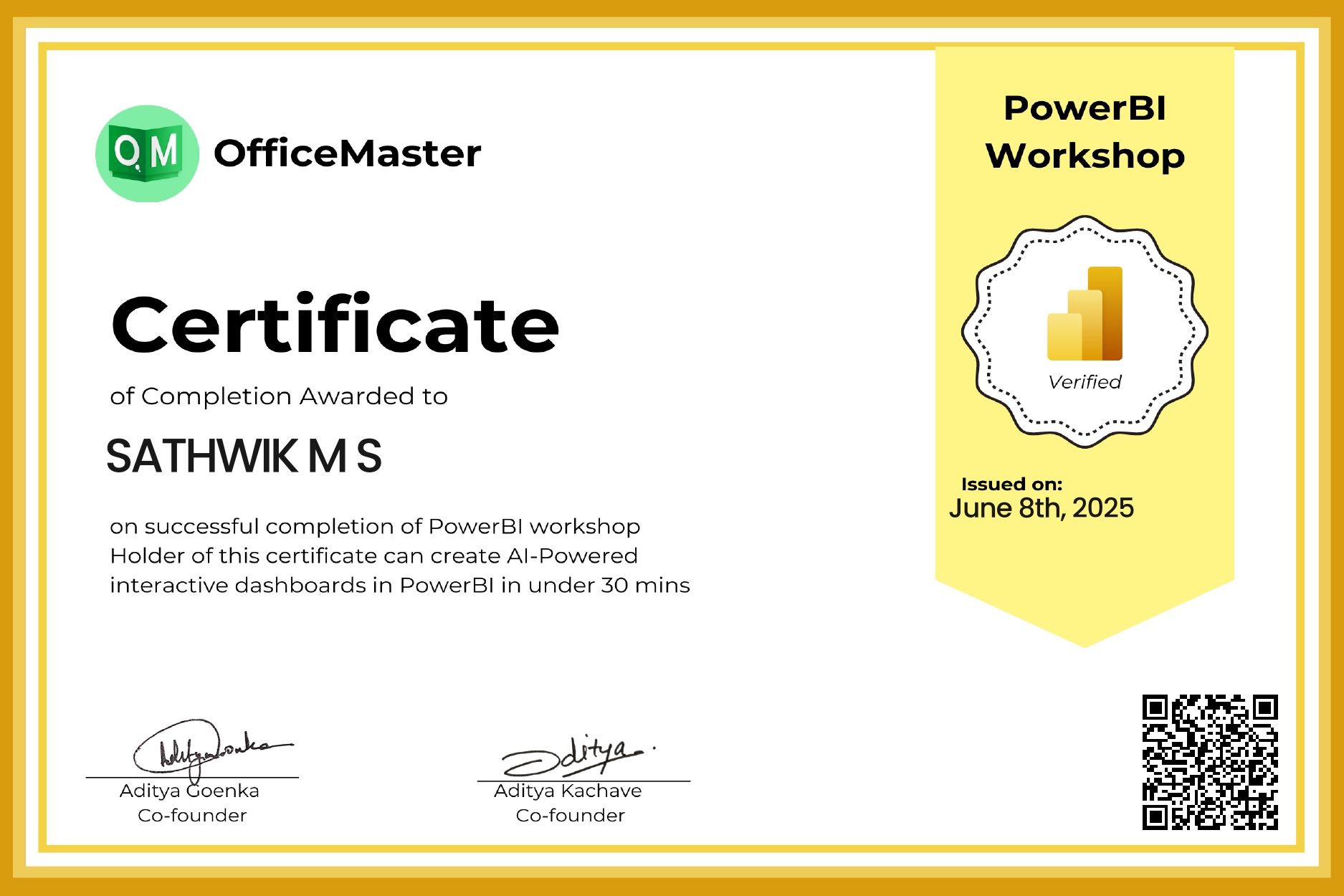Viewport: 1344px width, 896px height.
Task: Click the 'interactive dashboards in PowerBI' line
Action: click(399, 586)
